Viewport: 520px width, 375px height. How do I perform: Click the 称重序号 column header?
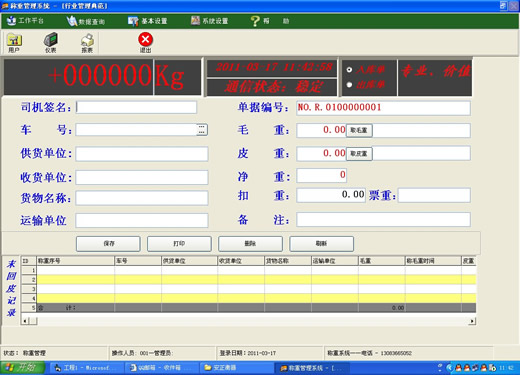click(76, 261)
